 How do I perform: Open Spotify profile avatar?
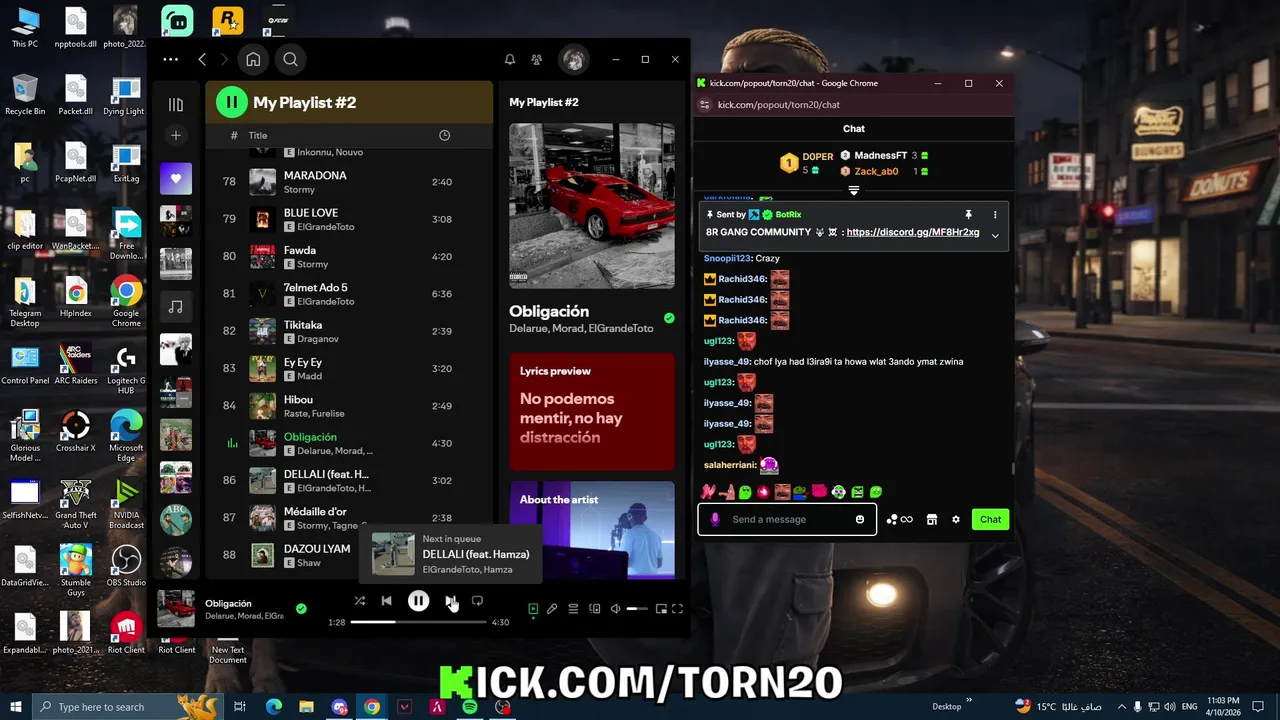pyautogui.click(x=574, y=59)
